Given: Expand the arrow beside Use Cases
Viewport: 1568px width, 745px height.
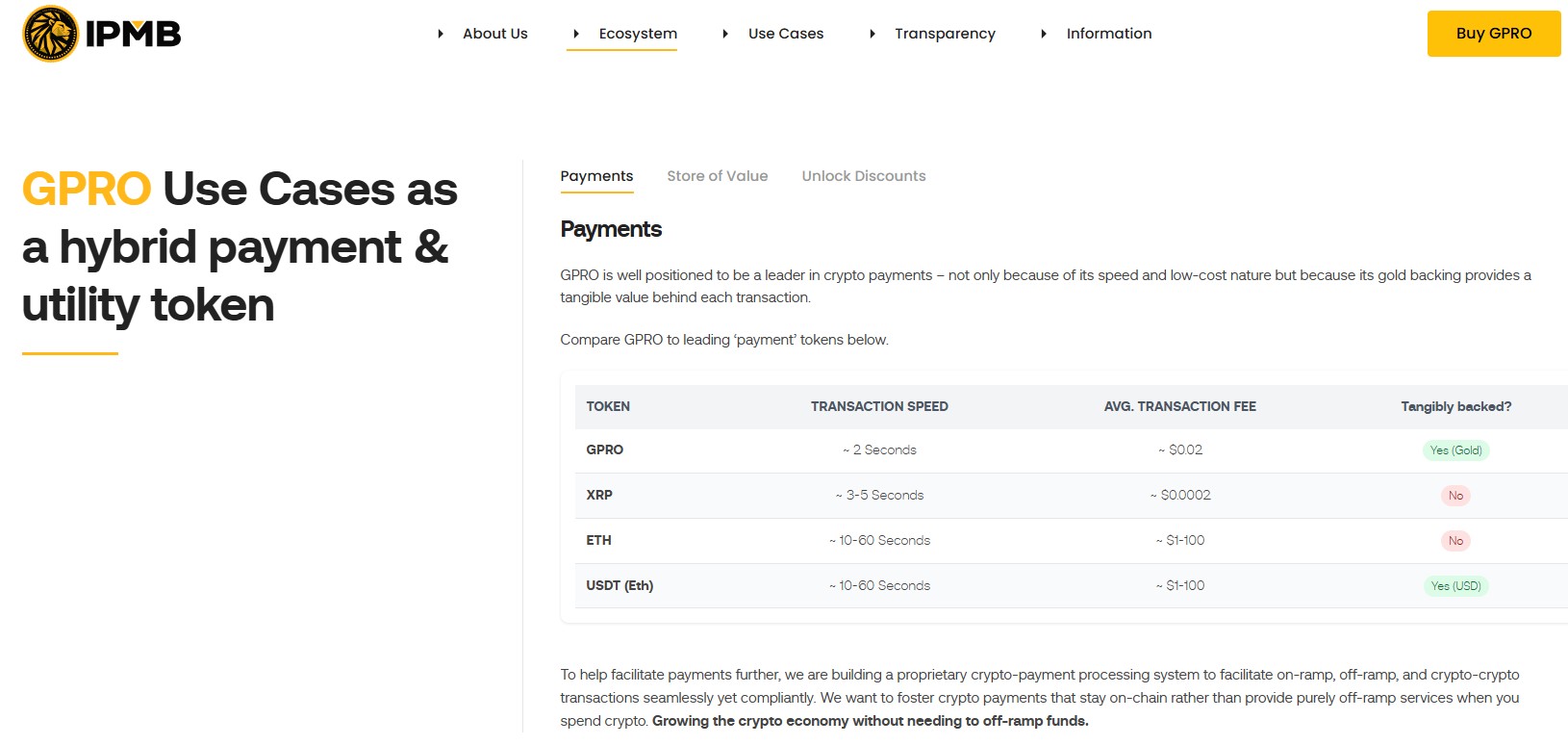Looking at the screenshot, I should [x=725, y=34].
